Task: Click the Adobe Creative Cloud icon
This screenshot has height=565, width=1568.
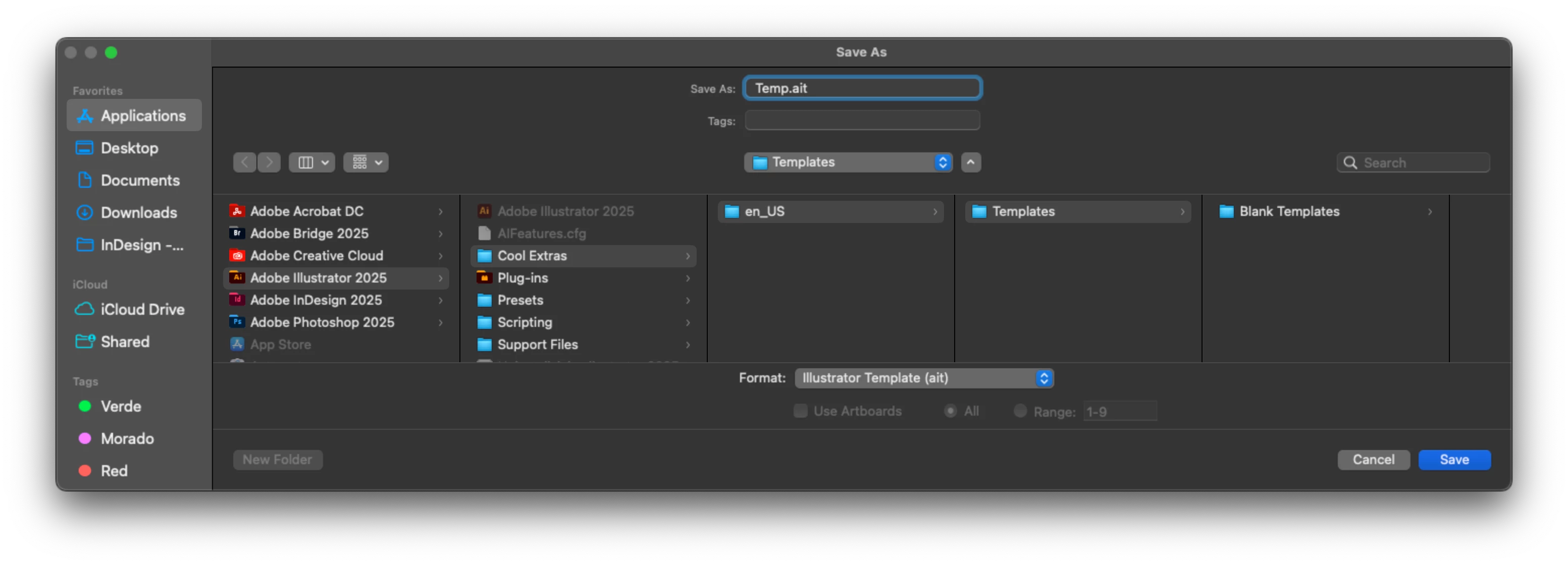Action: pos(237,255)
